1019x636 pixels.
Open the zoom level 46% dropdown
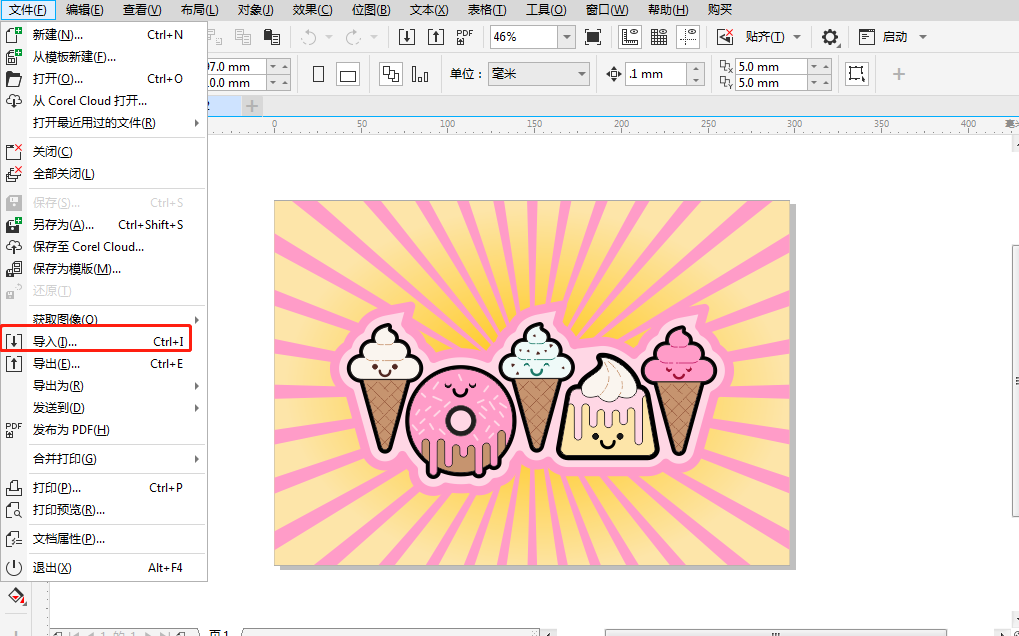(x=567, y=37)
